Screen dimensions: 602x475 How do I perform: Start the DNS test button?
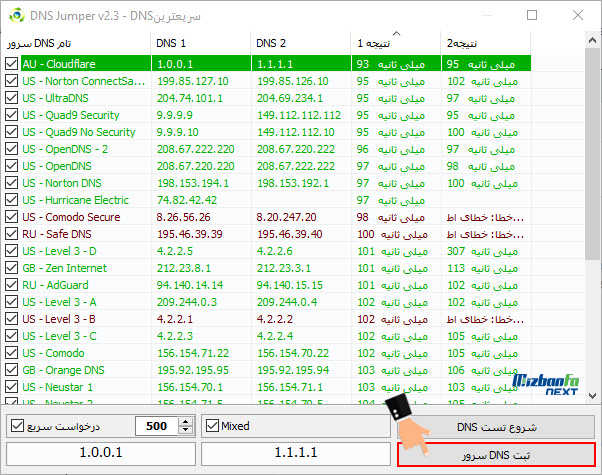click(496, 427)
